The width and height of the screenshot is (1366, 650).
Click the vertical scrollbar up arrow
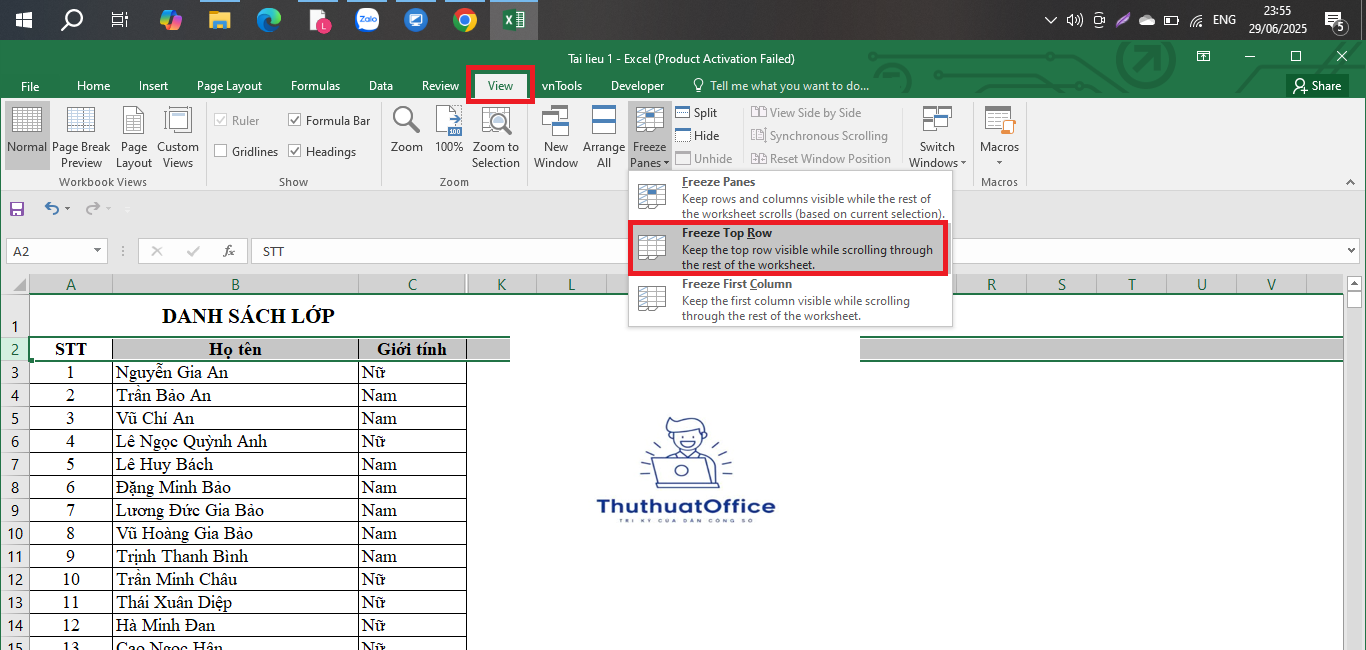(x=1354, y=283)
